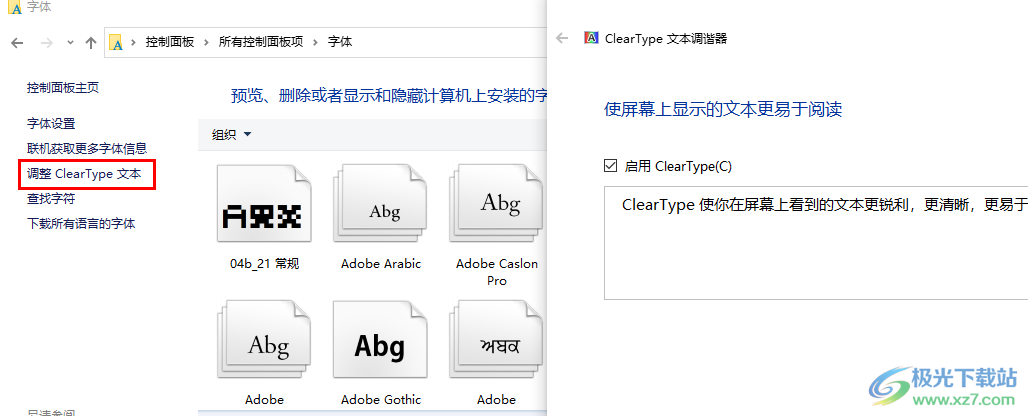Click ClearType 文本调谐器 title icon
This screenshot has height=416, width=1028.
591,38
